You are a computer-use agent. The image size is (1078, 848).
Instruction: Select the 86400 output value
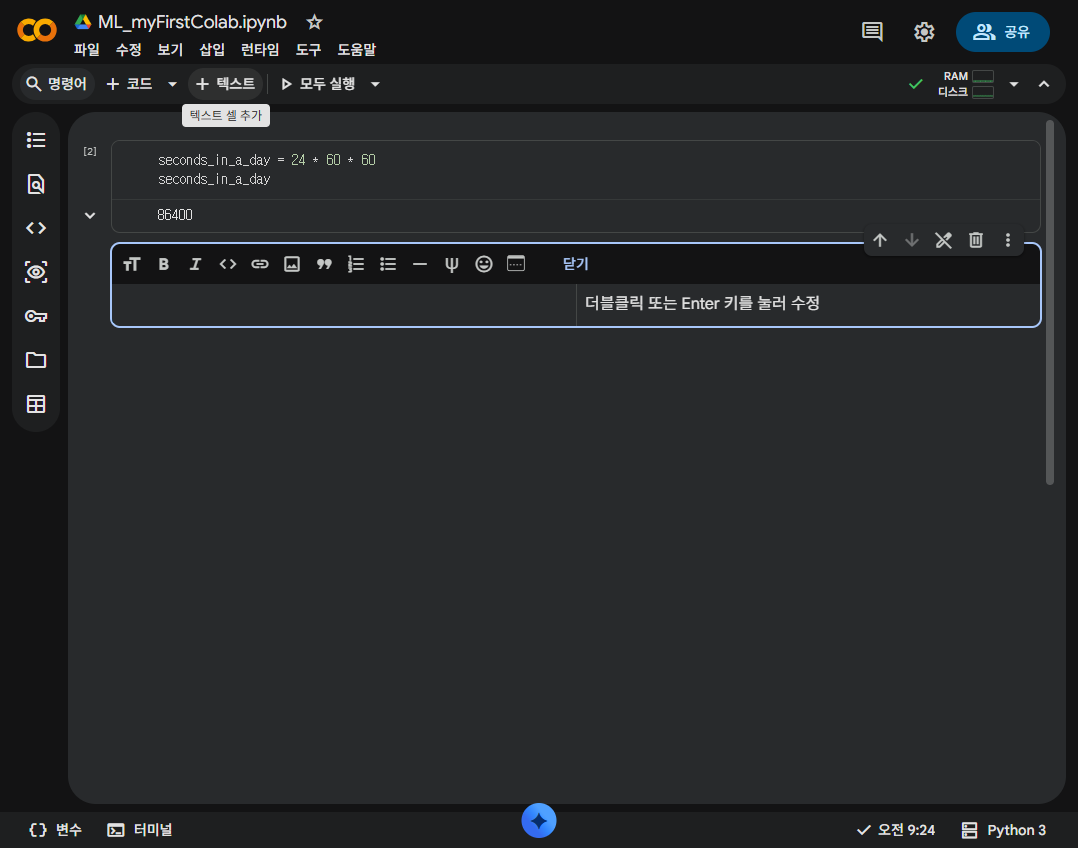click(x=175, y=215)
